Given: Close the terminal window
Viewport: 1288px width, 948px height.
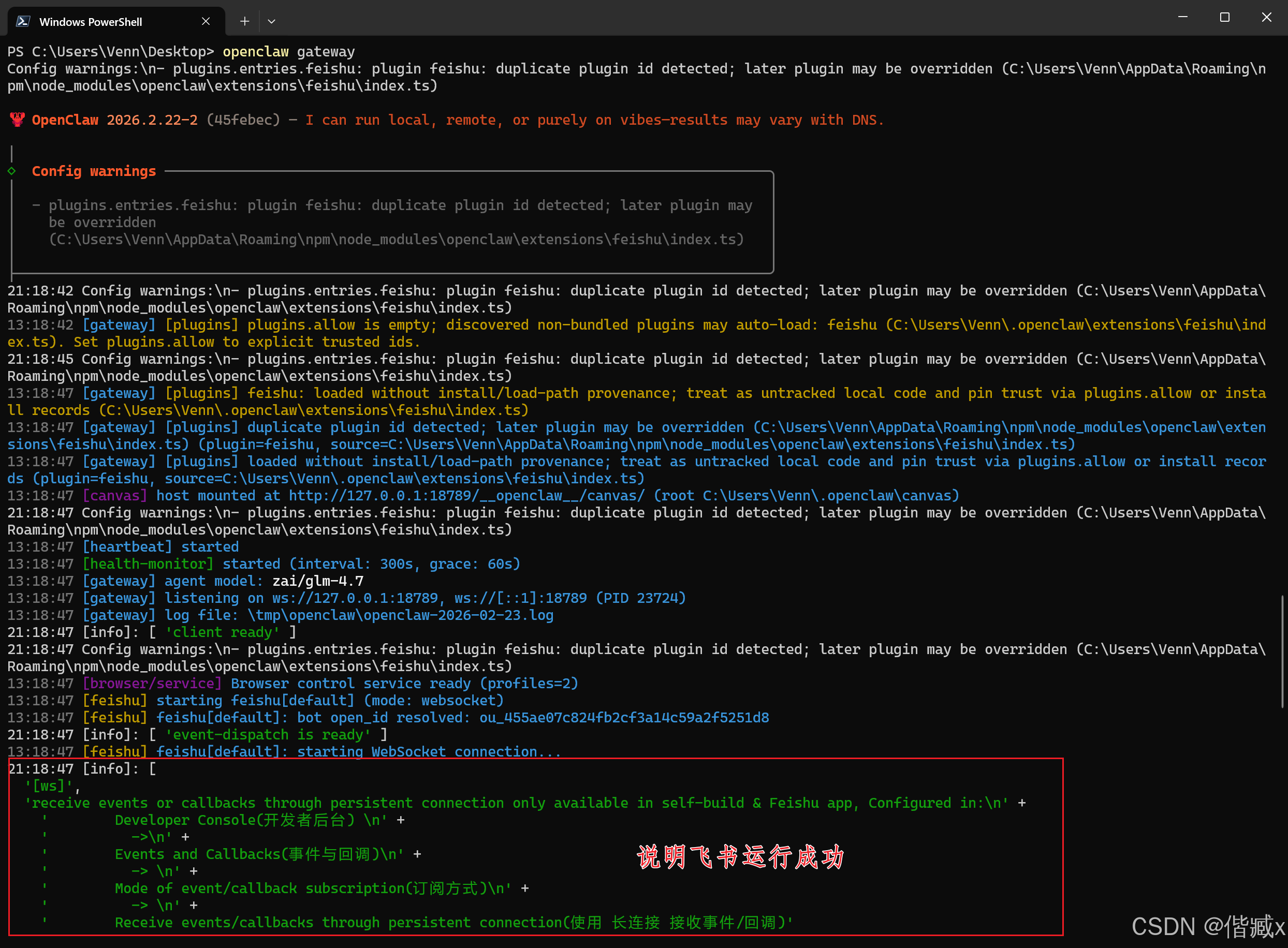Looking at the screenshot, I should (x=1266, y=17).
